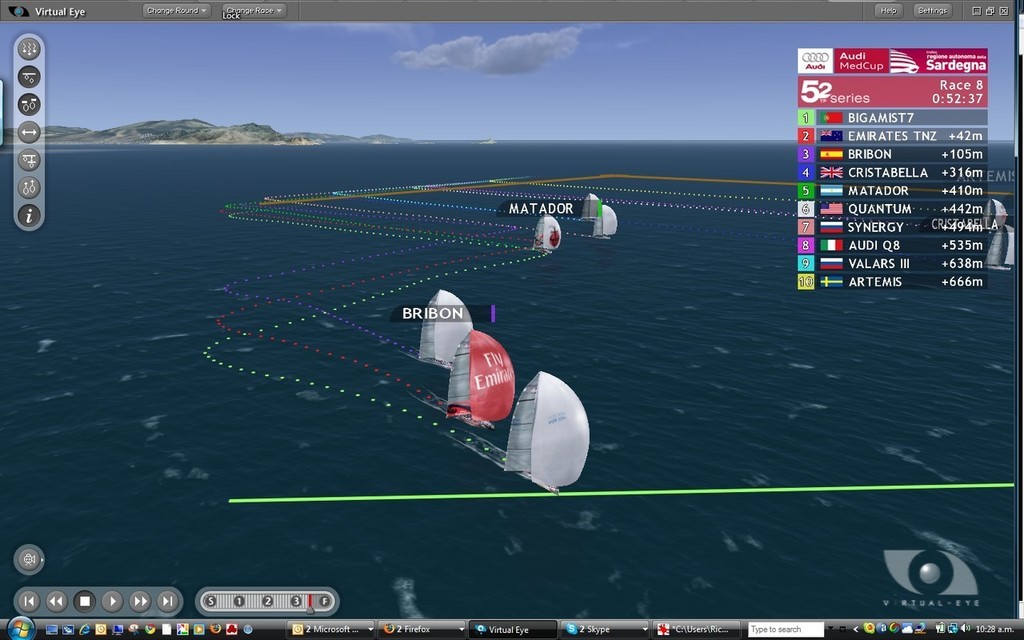Click the red Fly Emirates spinnaker boat

(483, 377)
